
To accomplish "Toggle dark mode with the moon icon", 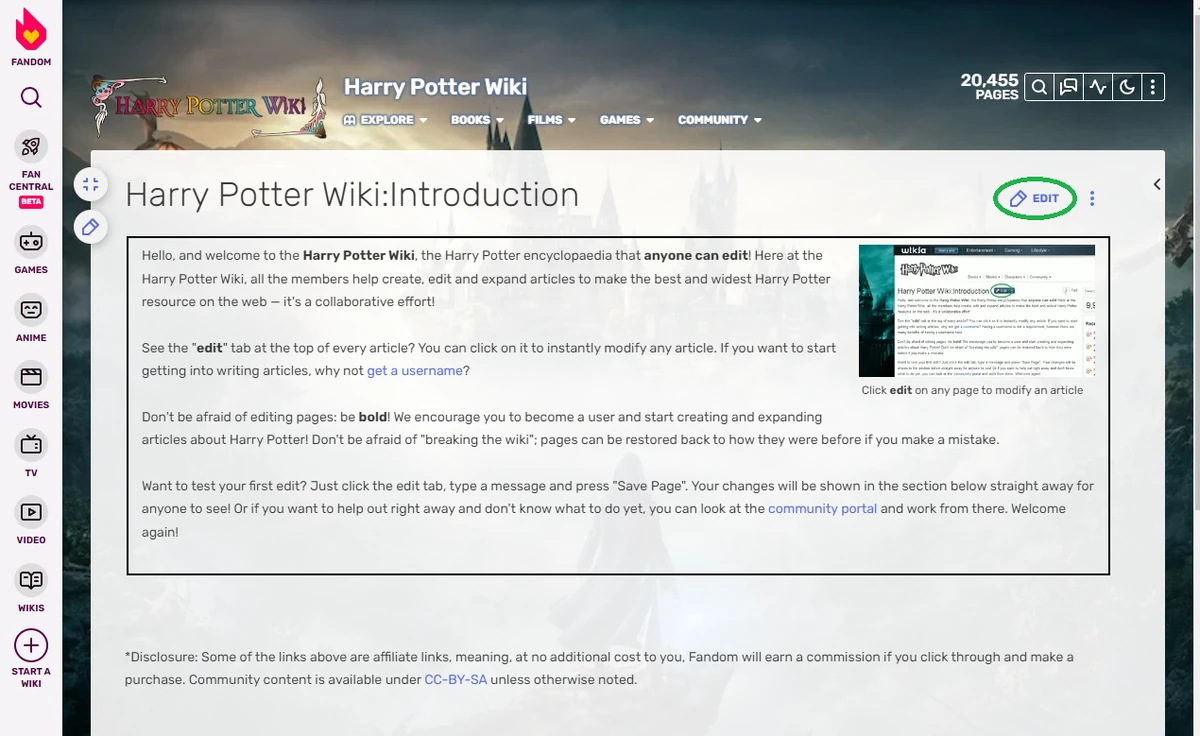I will point(1126,87).
